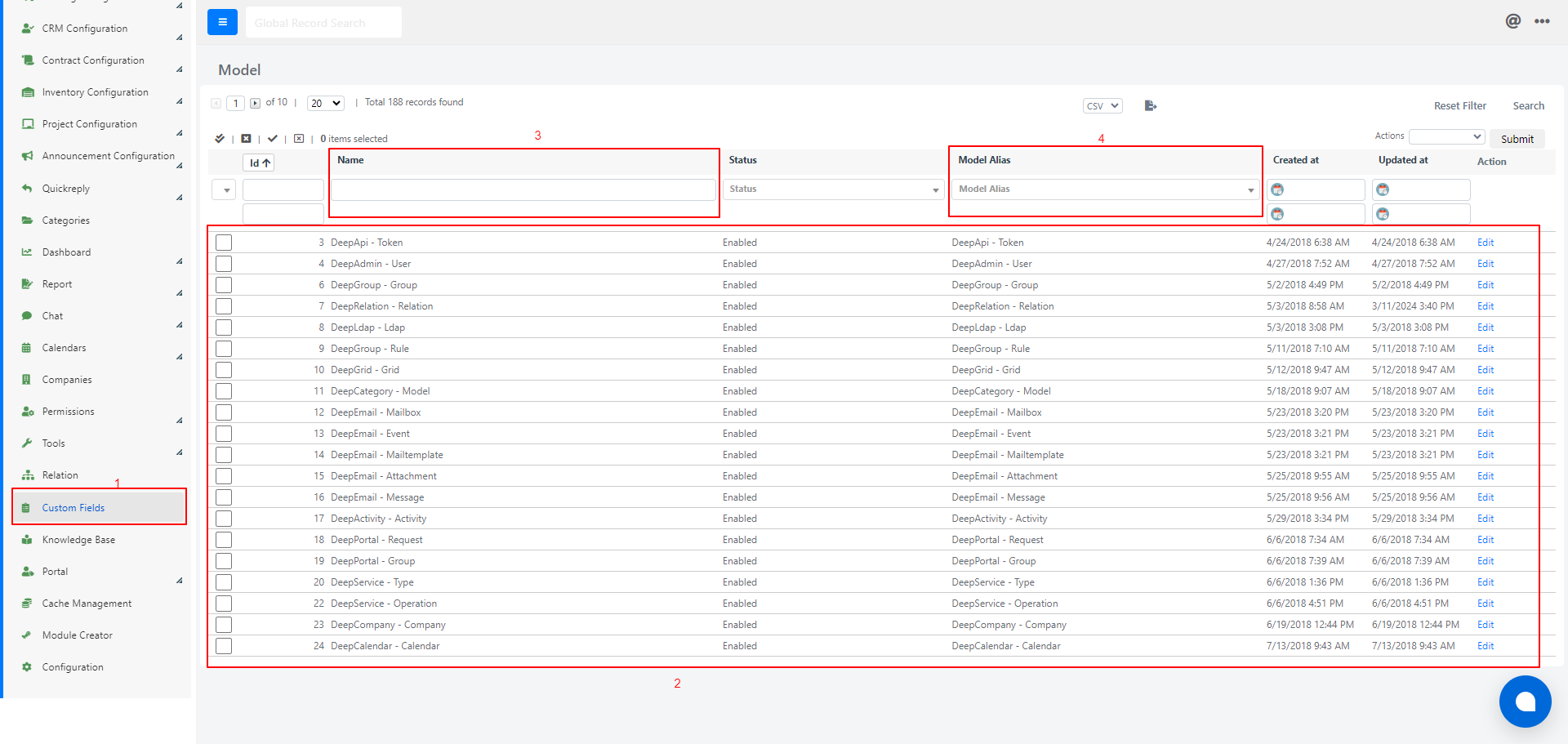Open the lower Updated at calendar icon
This screenshot has width=1568, height=744.
coord(1383,214)
